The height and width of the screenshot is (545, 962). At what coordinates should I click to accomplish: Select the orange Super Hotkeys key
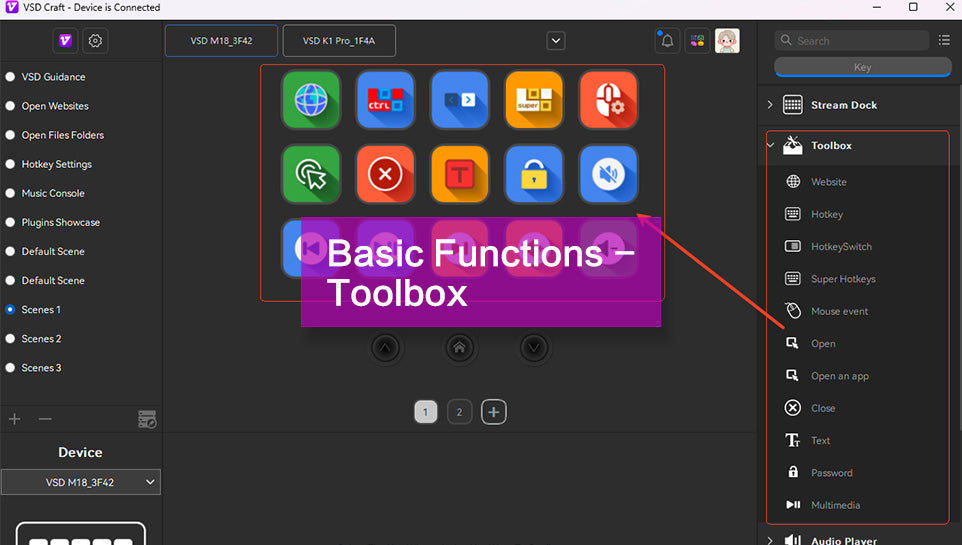pyautogui.click(x=534, y=100)
